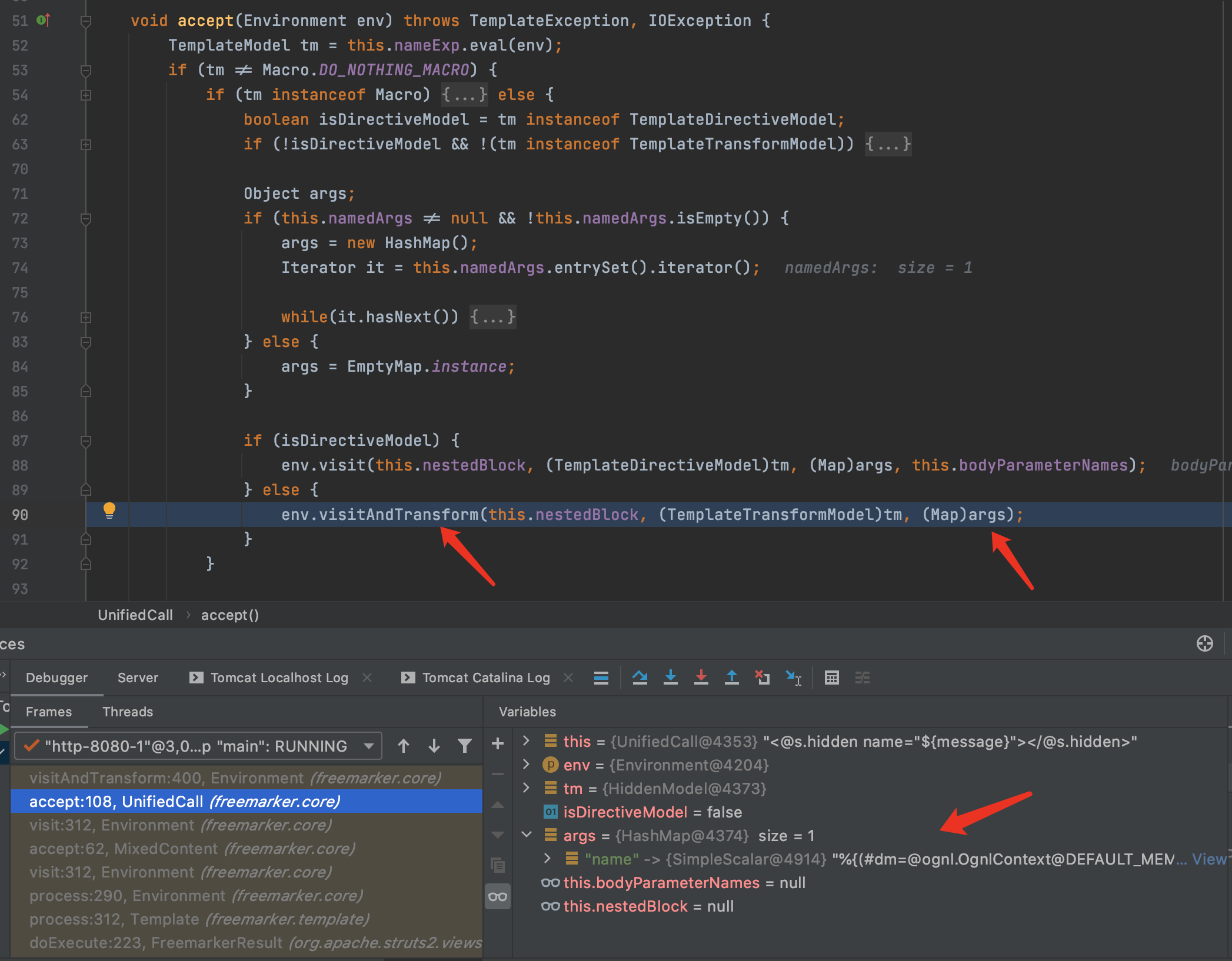Expand folded while loop marker on line 76
1232x961 pixels.
click(x=86, y=317)
